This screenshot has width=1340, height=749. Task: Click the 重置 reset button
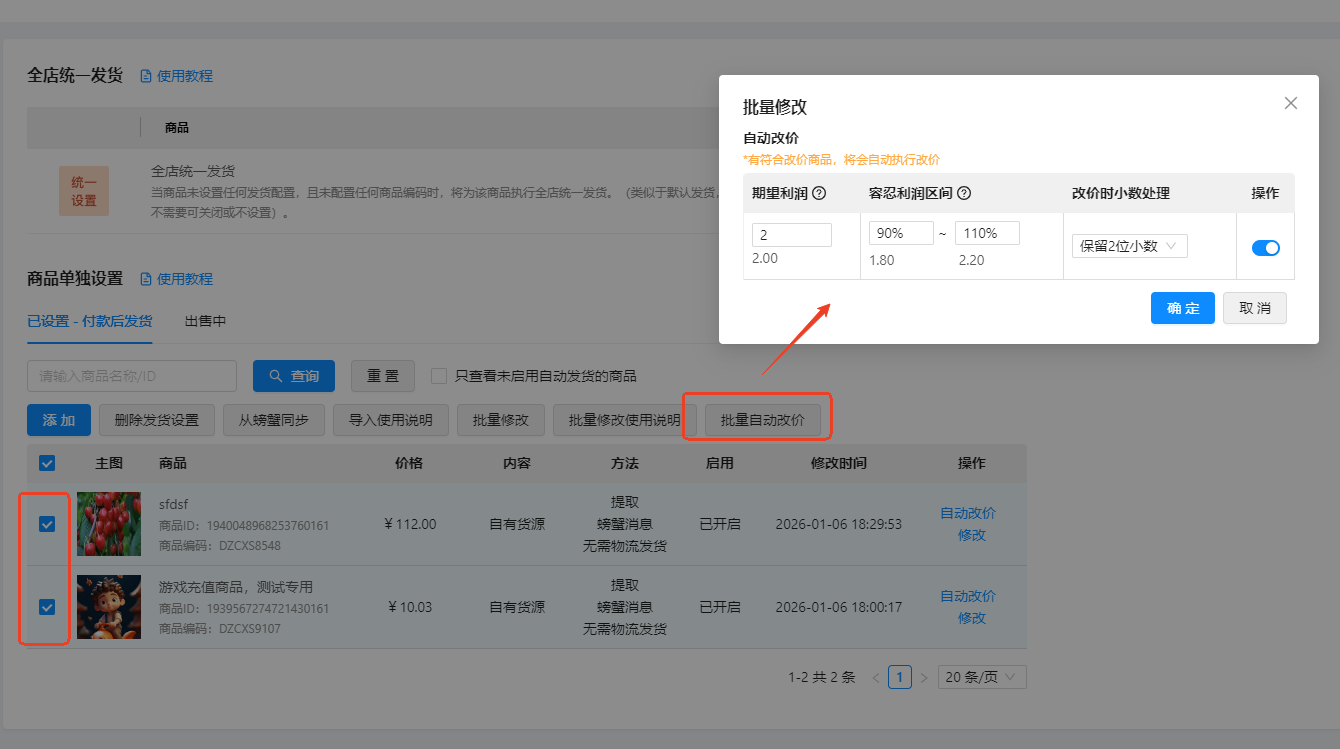(x=383, y=376)
